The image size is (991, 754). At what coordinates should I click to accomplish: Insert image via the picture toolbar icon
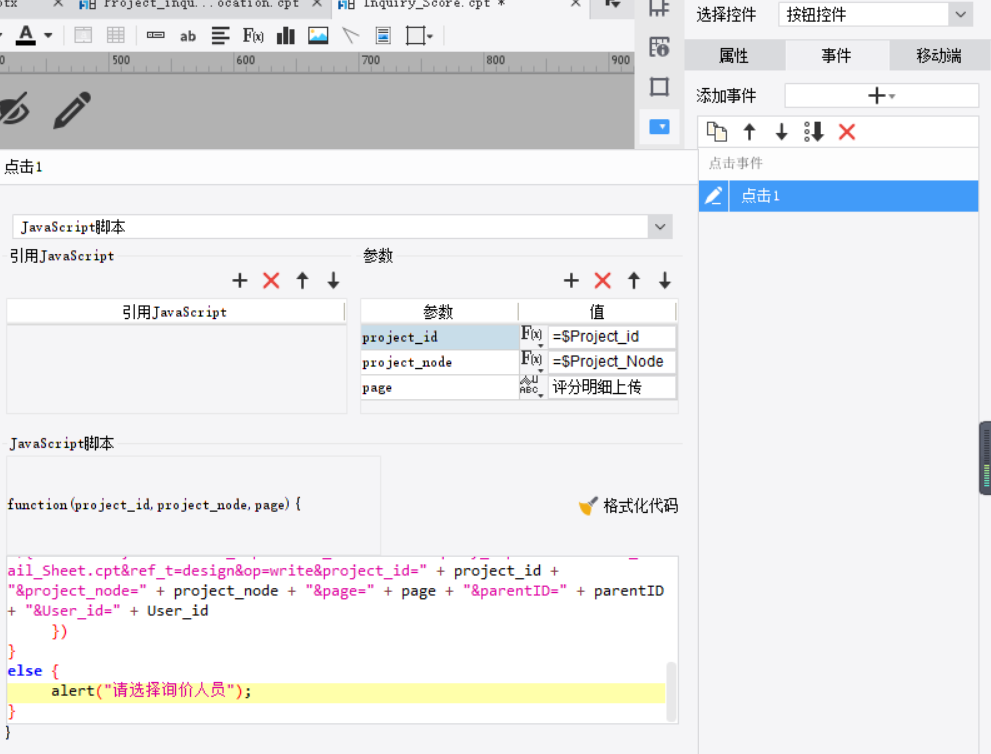tap(318, 35)
